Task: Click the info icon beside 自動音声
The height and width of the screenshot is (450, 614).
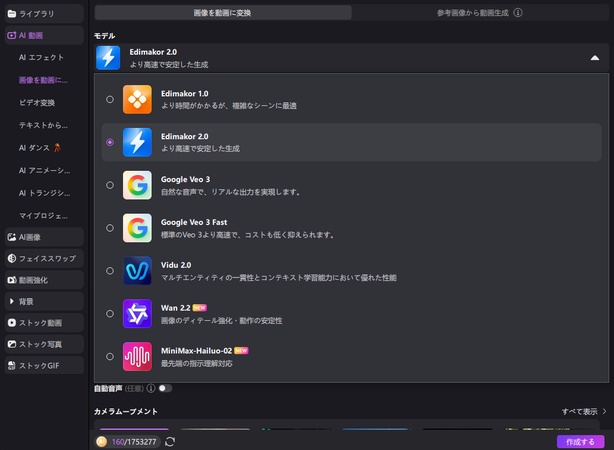Action: click(x=150, y=388)
